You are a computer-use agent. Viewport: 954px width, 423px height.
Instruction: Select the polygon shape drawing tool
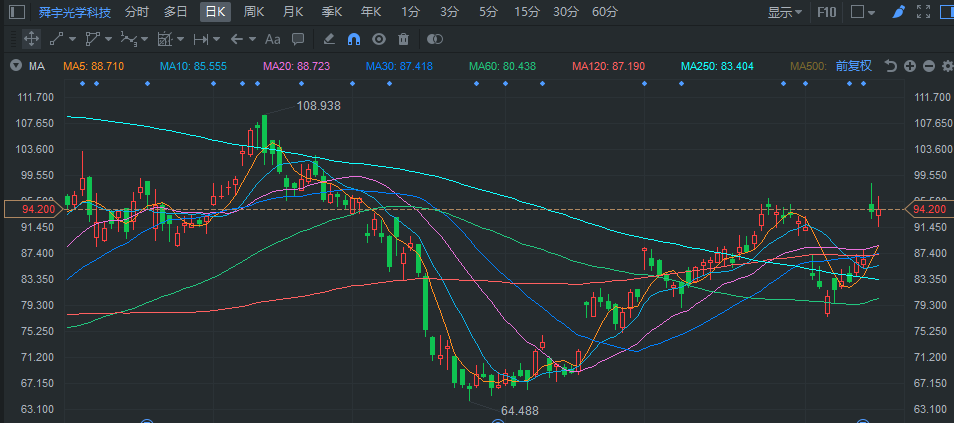pos(92,39)
